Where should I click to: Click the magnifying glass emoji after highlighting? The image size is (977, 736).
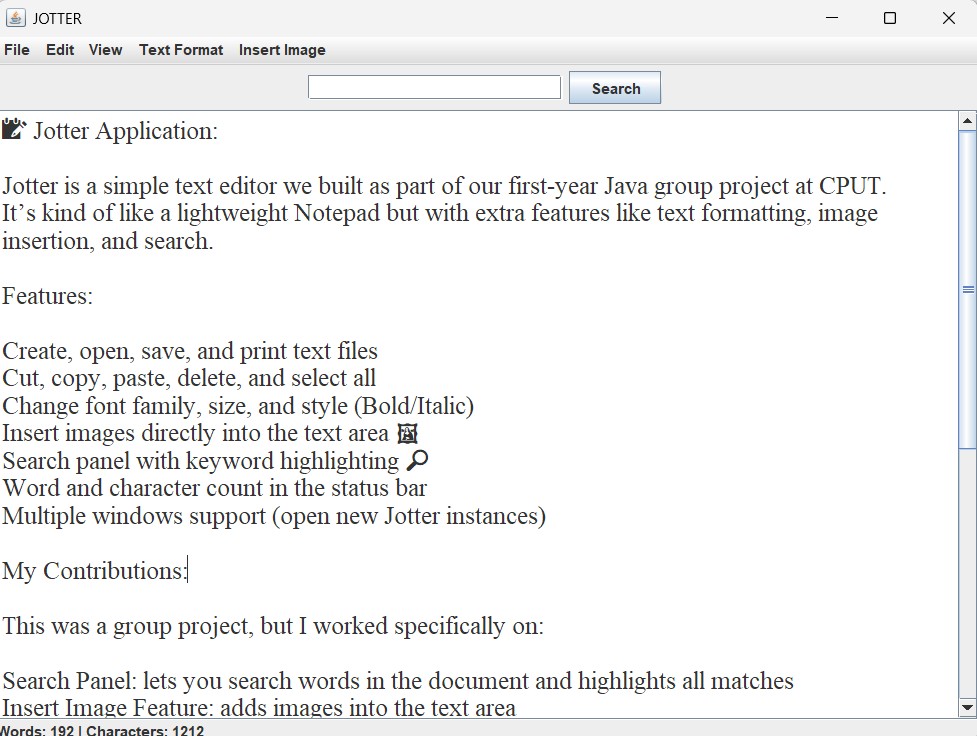[x=418, y=461]
